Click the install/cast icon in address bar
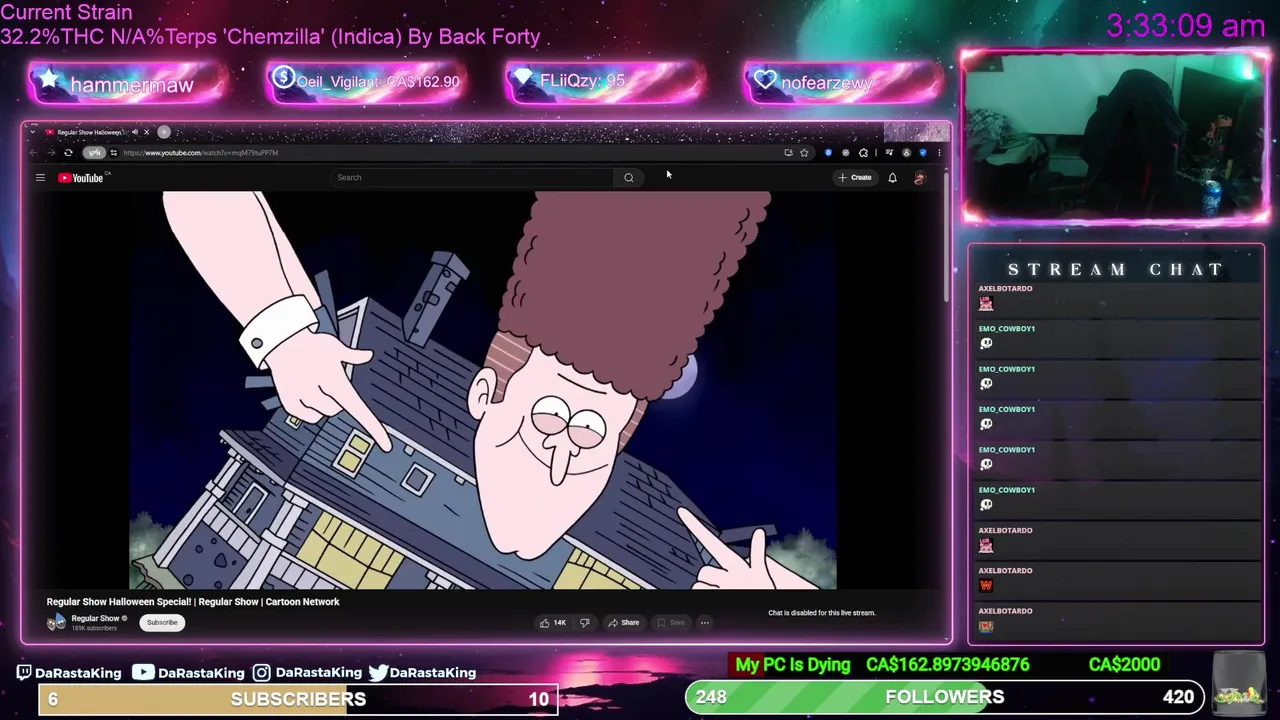1280x720 pixels. pyautogui.click(x=789, y=153)
